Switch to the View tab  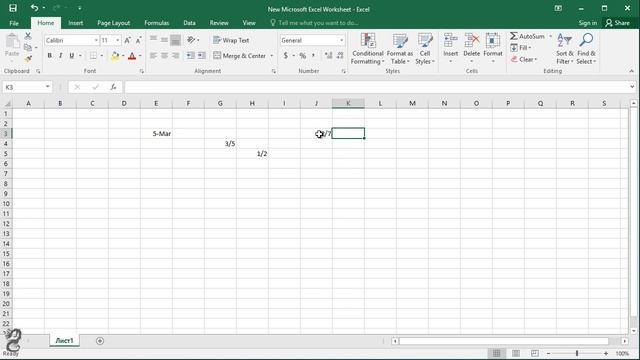pos(249,23)
